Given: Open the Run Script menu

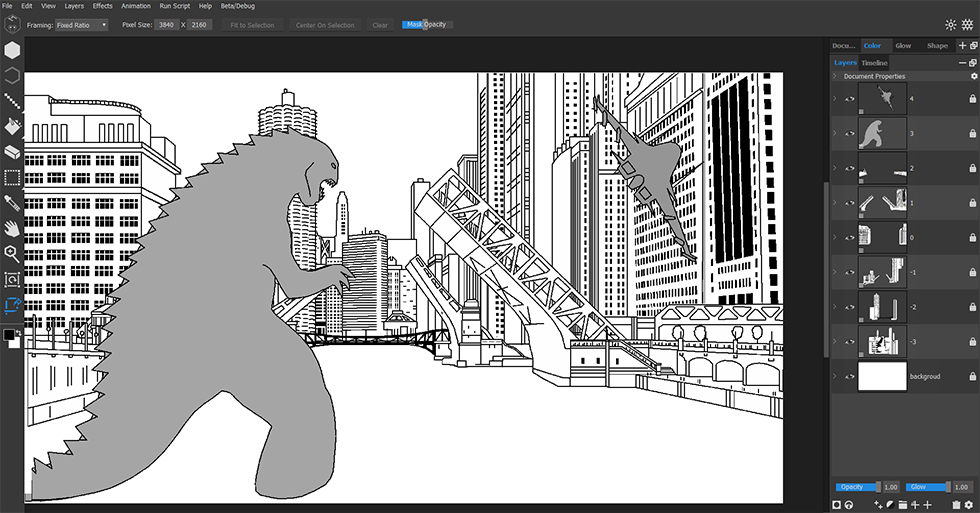Looking at the screenshot, I should click(174, 6).
